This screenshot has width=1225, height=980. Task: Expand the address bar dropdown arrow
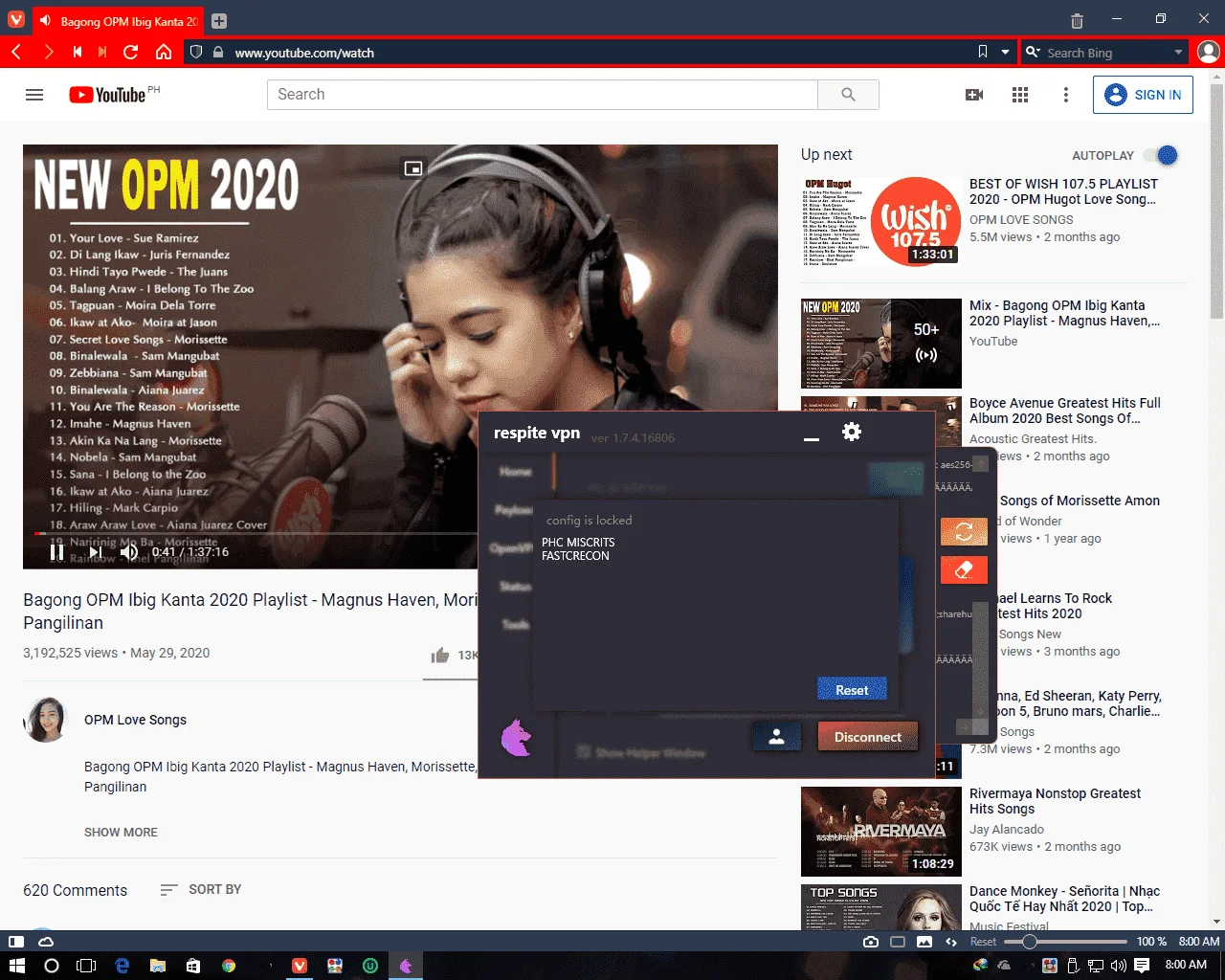tap(1005, 53)
